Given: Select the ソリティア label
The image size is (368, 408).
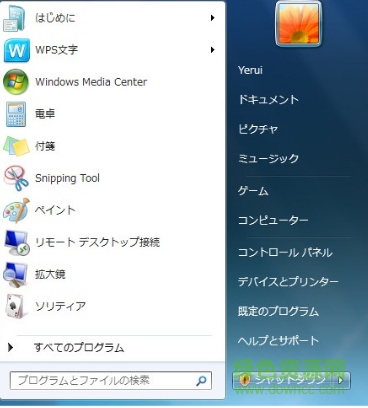Looking at the screenshot, I should pos(60,306).
